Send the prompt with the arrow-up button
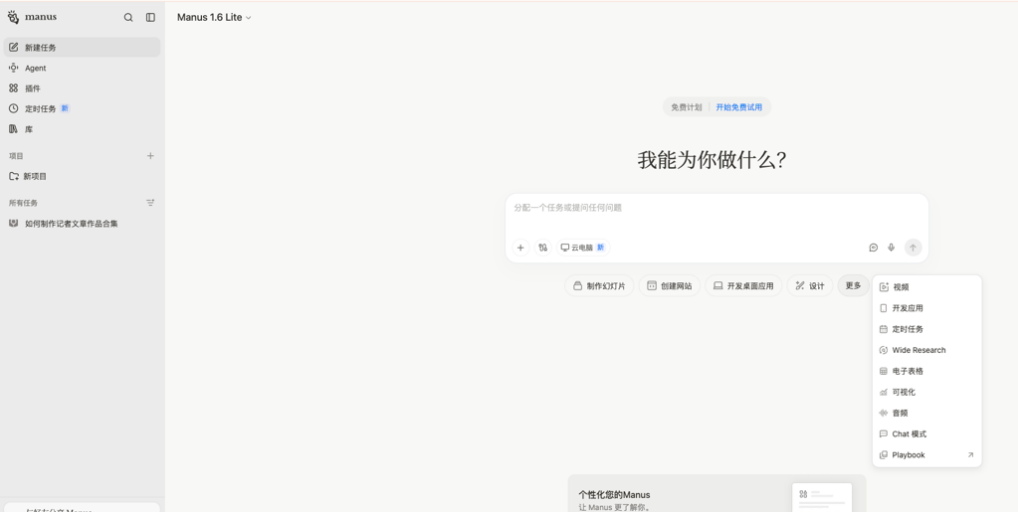This screenshot has width=1018, height=512. point(913,247)
